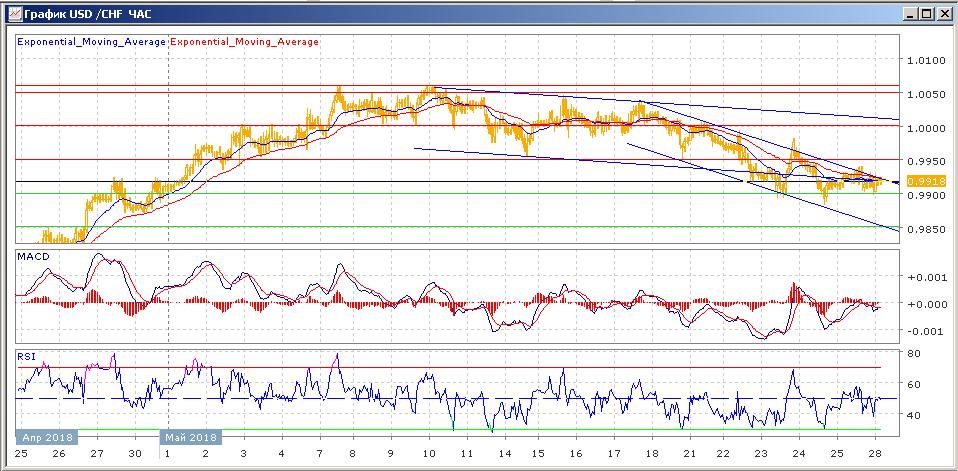Click the 0.9850 price axis label
This screenshot has width=958, height=471.
pyautogui.click(x=926, y=230)
